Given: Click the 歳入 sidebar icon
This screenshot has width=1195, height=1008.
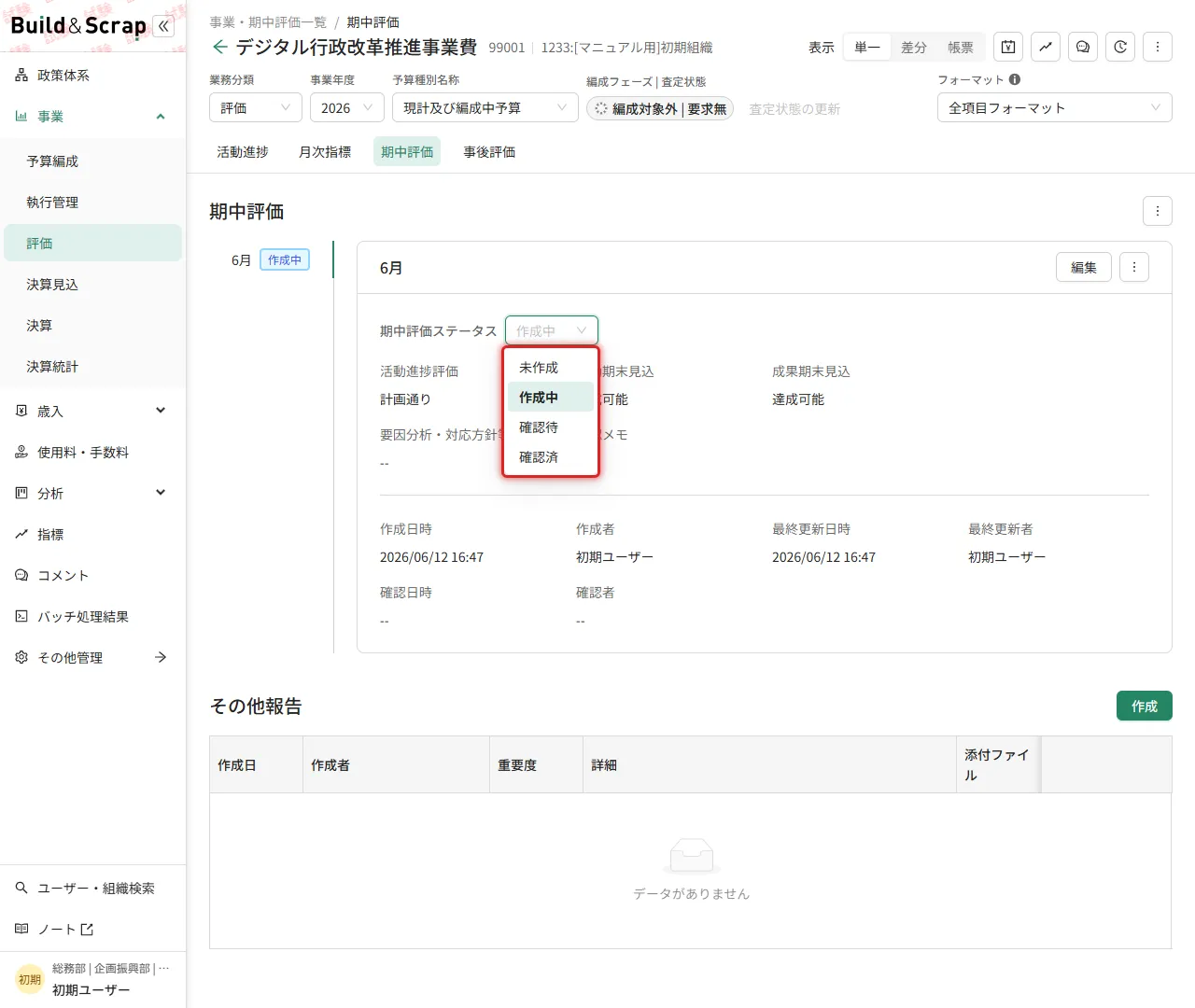Looking at the screenshot, I should pyautogui.click(x=21, y=411).
